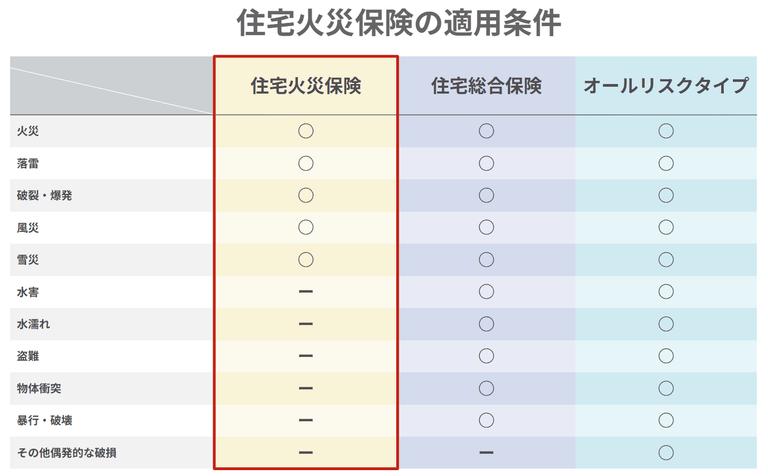Click the circle for 盗難 under オールリスクタイプ
This screenshot has height=476, width=768.
[x=666, y=355]
